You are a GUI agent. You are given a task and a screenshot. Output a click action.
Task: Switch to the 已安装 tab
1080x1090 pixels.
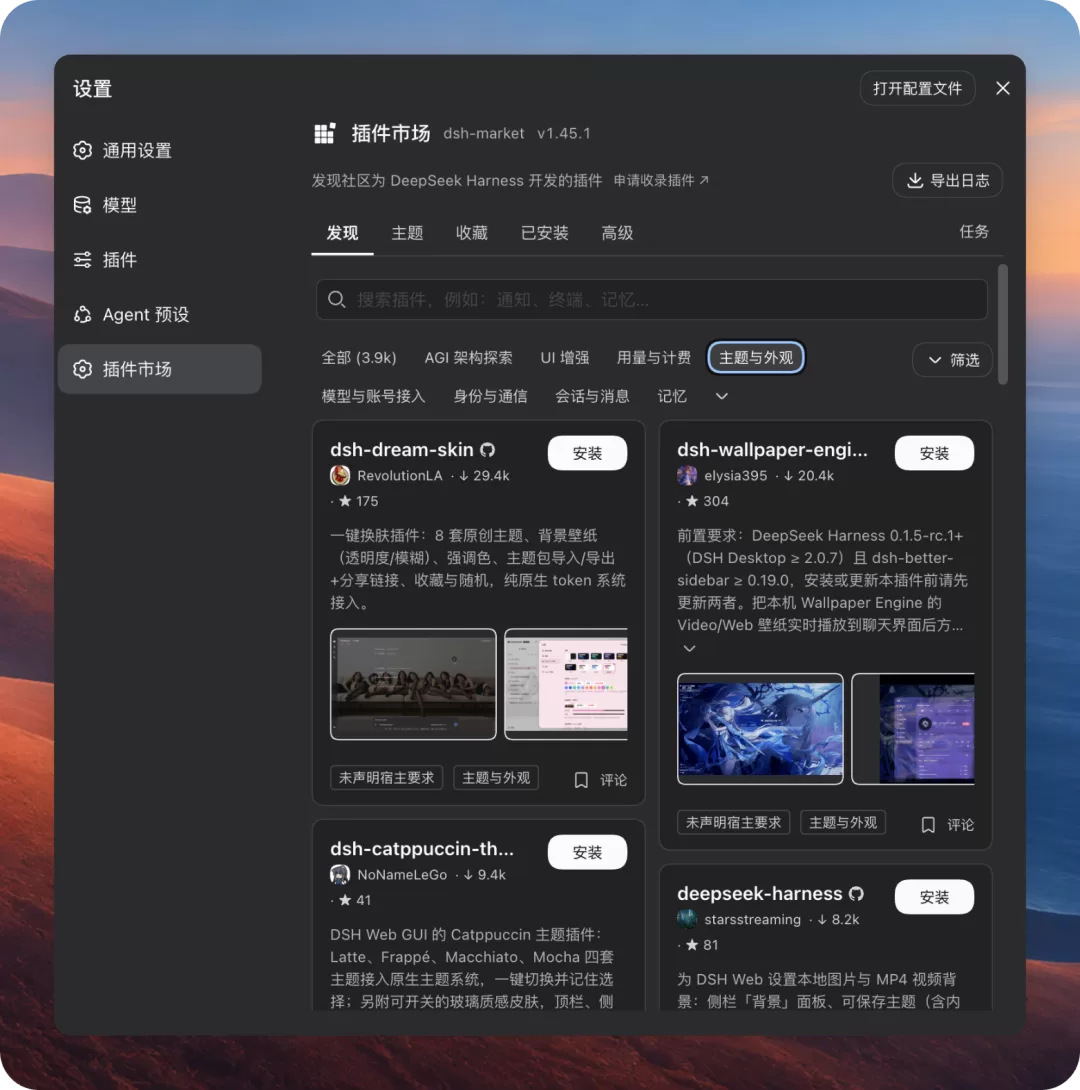click(545, 233)
